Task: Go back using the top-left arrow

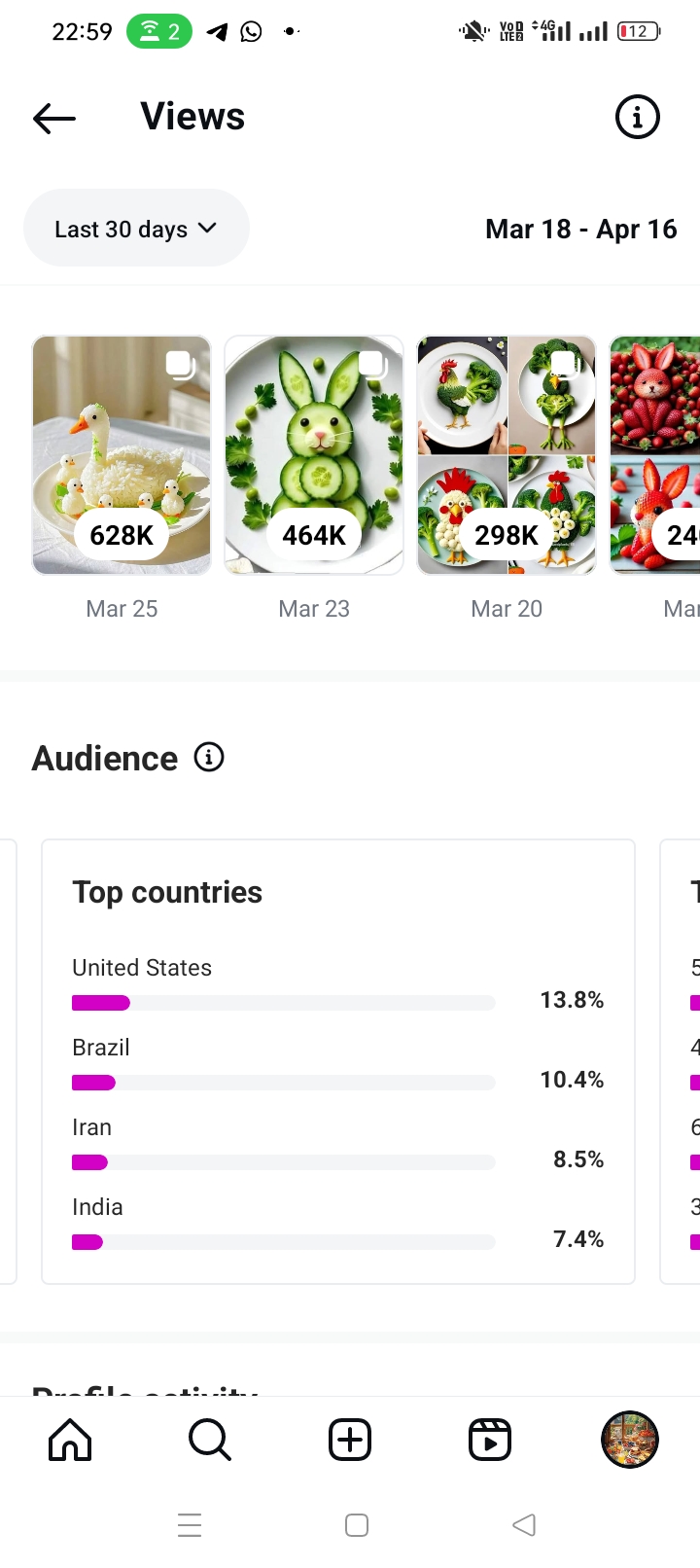Action: 54,119
